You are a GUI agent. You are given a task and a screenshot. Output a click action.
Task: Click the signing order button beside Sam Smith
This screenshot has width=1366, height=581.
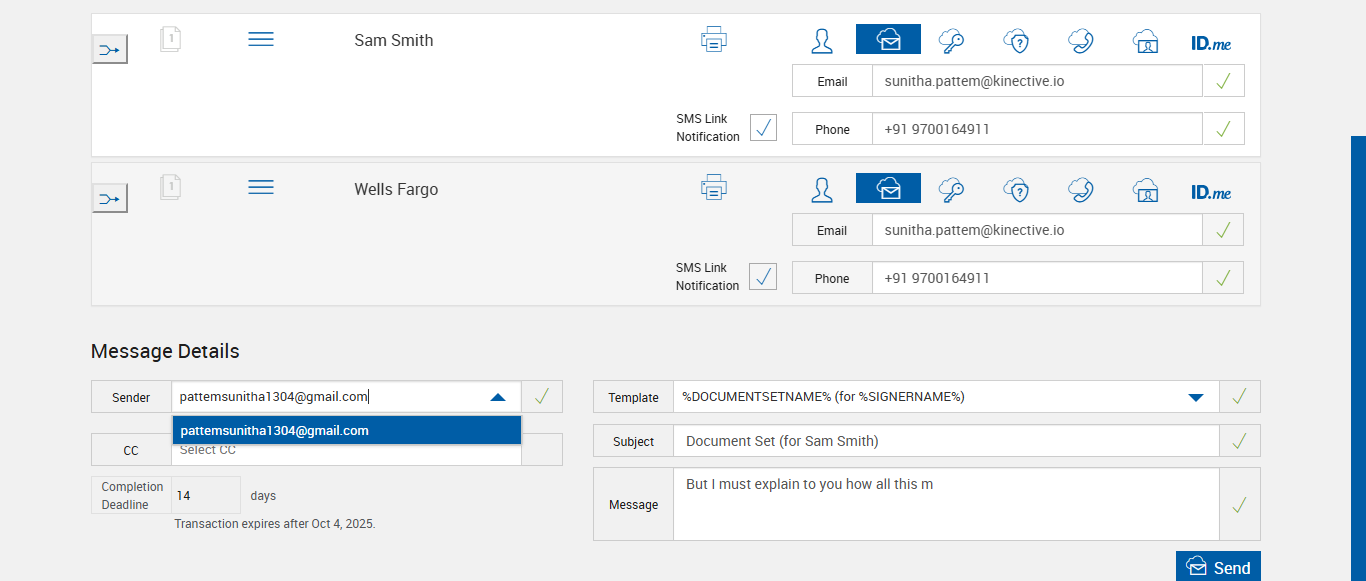point(110,49)
